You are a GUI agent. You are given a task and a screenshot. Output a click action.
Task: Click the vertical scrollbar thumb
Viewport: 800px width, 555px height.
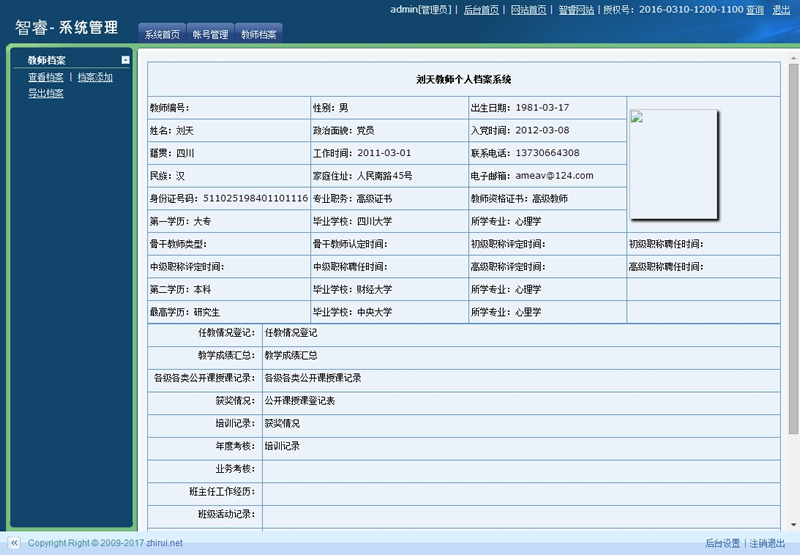(793, 250)
